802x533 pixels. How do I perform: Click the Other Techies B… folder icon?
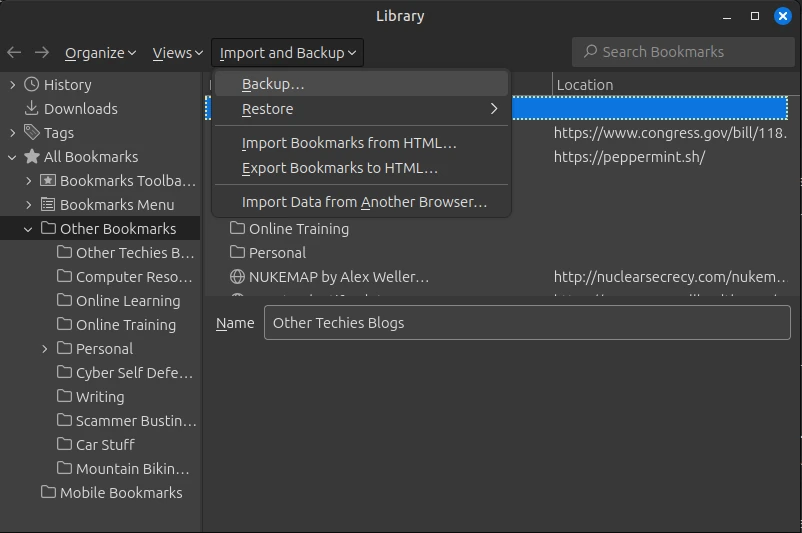coord(64,252)
